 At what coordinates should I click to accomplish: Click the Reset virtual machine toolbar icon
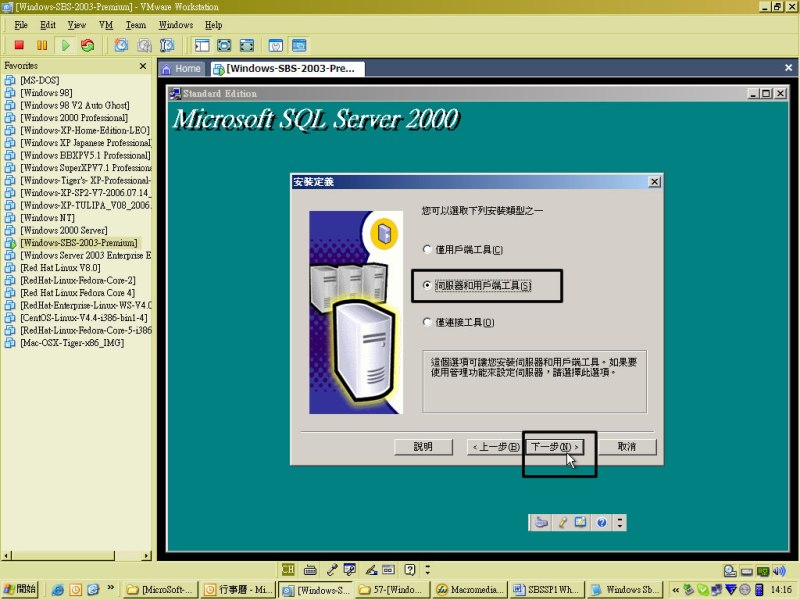point(88,45)
